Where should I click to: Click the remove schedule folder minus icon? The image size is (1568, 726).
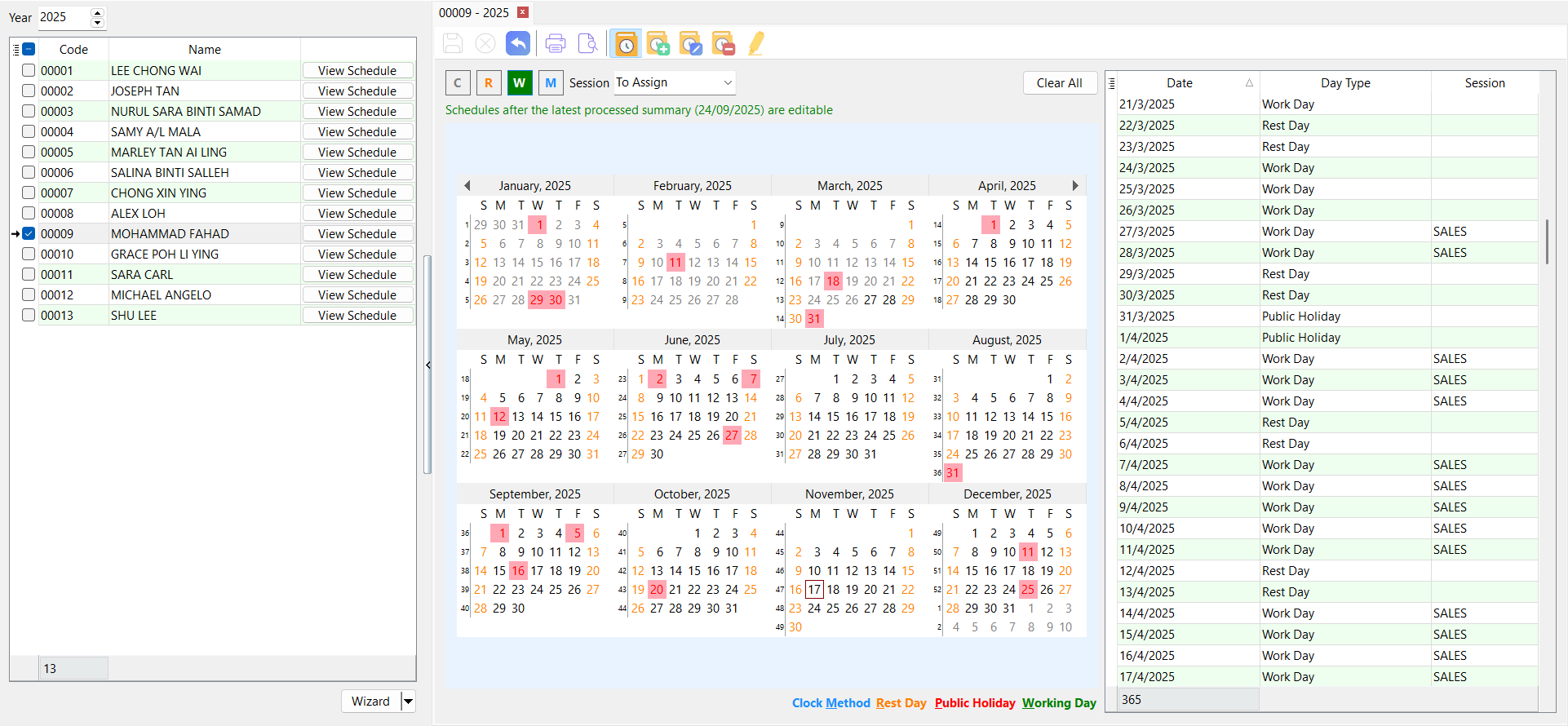point(724,43)
